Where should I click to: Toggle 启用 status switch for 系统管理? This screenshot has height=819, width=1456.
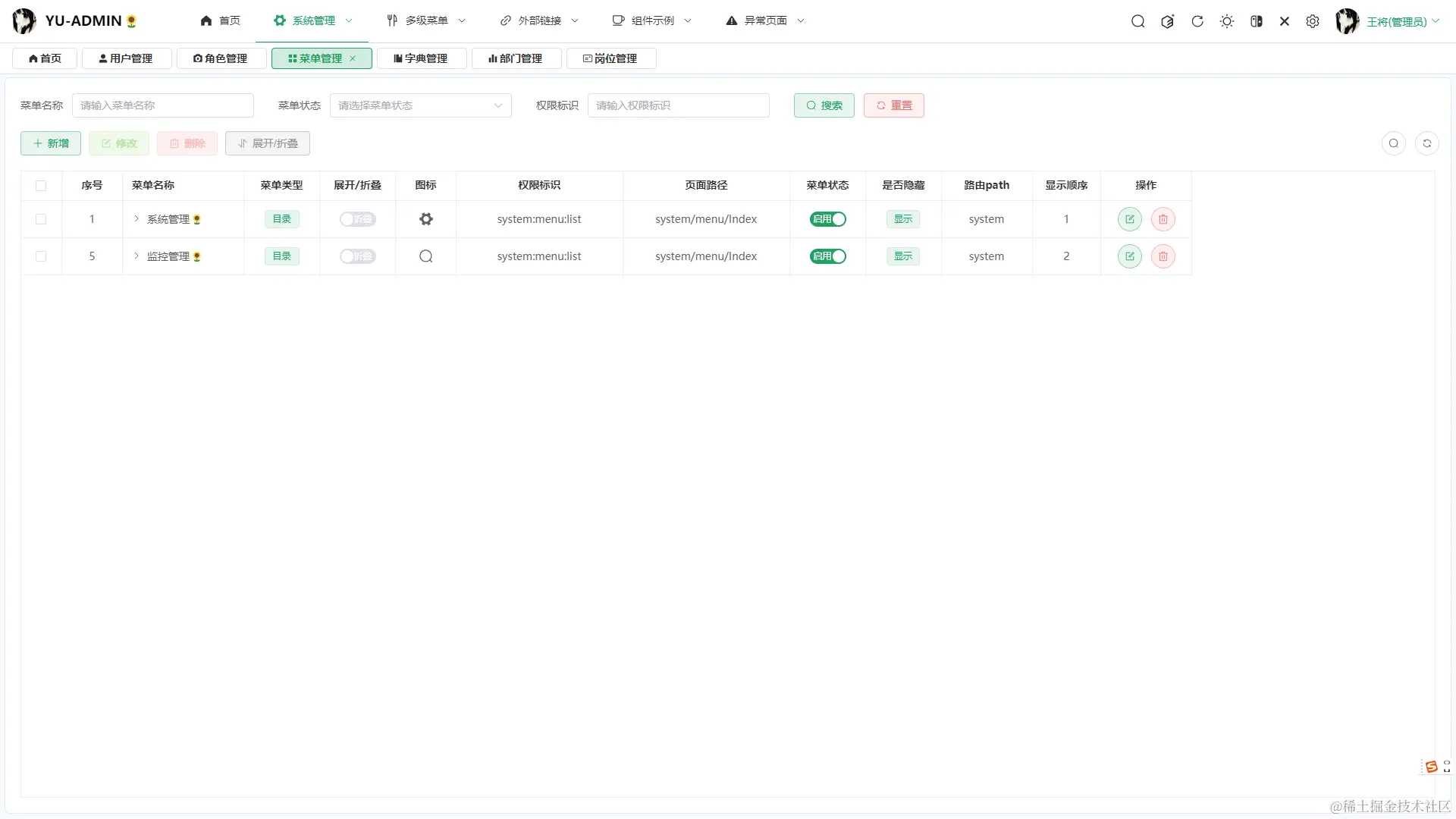pos(827,219)
